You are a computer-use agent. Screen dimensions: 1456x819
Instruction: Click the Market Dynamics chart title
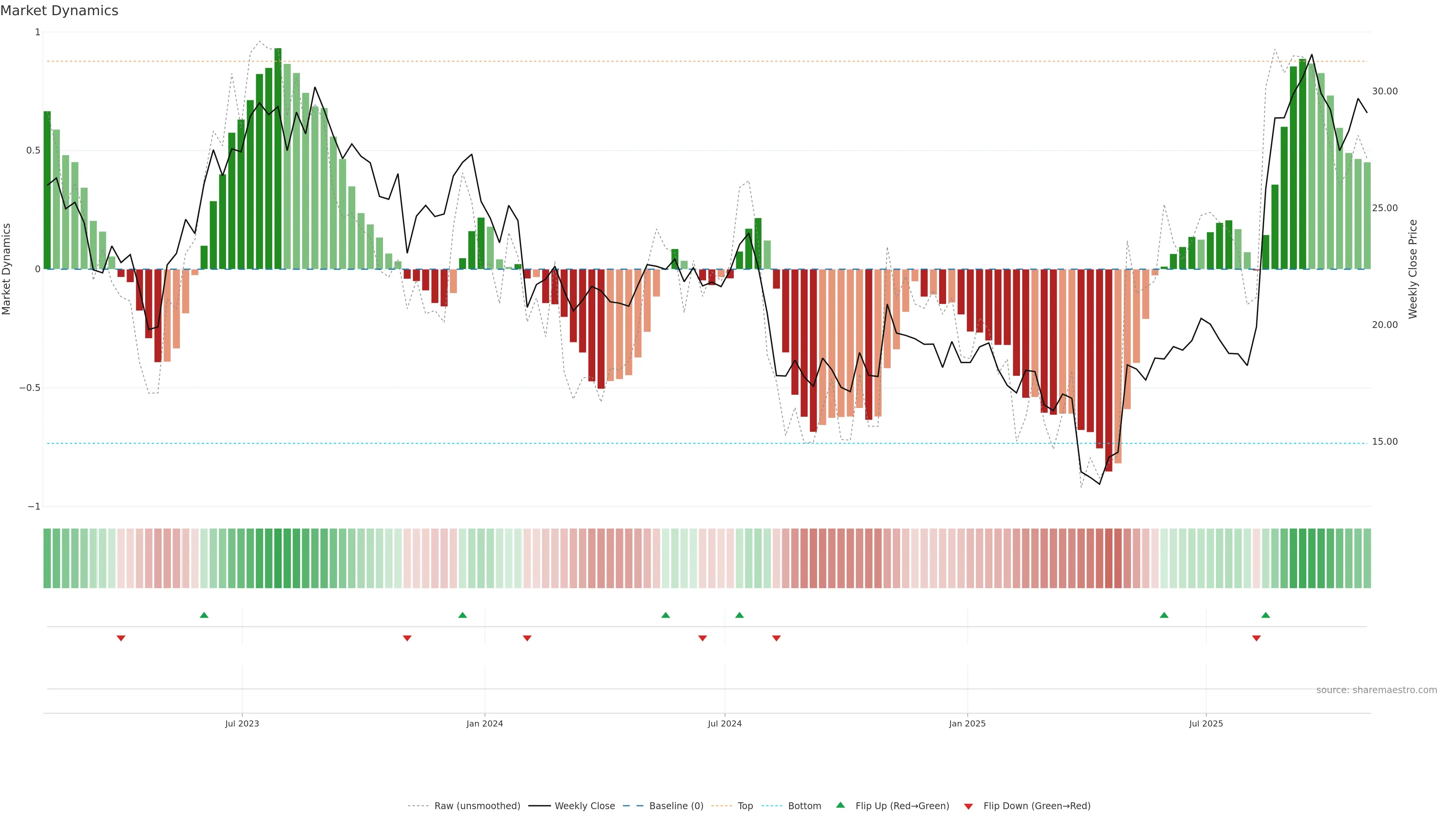coord(60,11)
